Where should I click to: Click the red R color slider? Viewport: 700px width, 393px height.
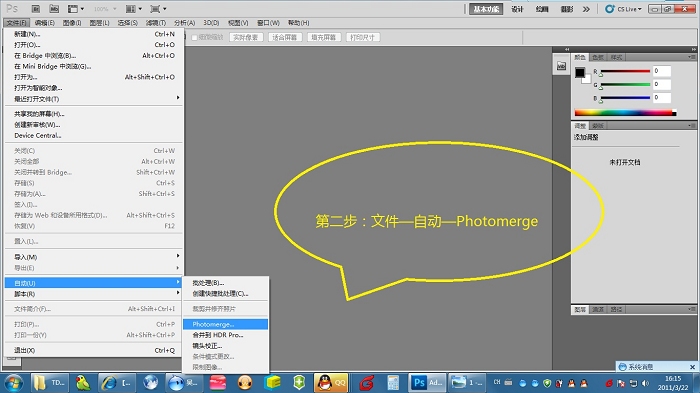click(x=625, y=71)
